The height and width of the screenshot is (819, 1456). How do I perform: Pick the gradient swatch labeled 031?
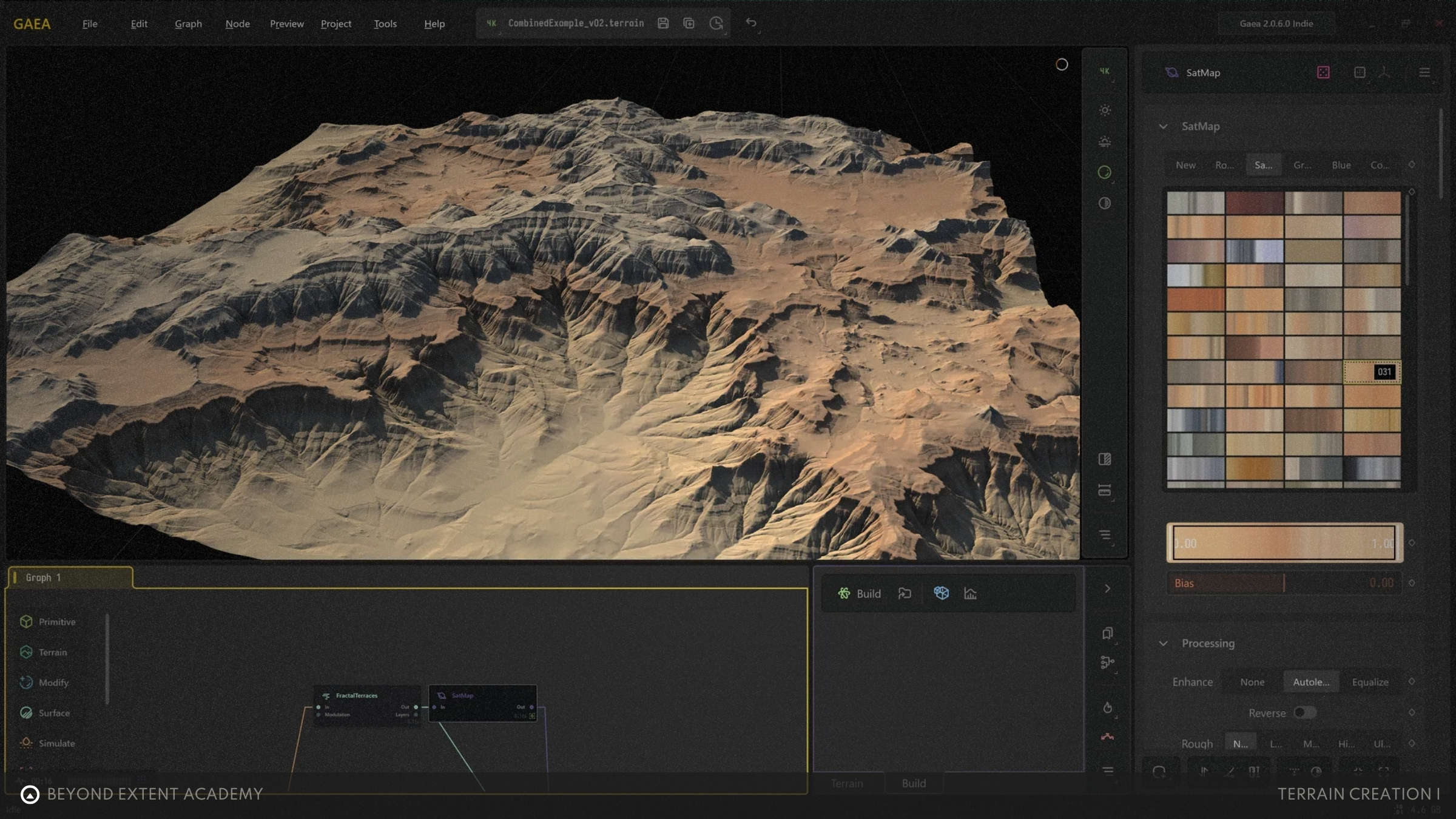(1372, 372)
